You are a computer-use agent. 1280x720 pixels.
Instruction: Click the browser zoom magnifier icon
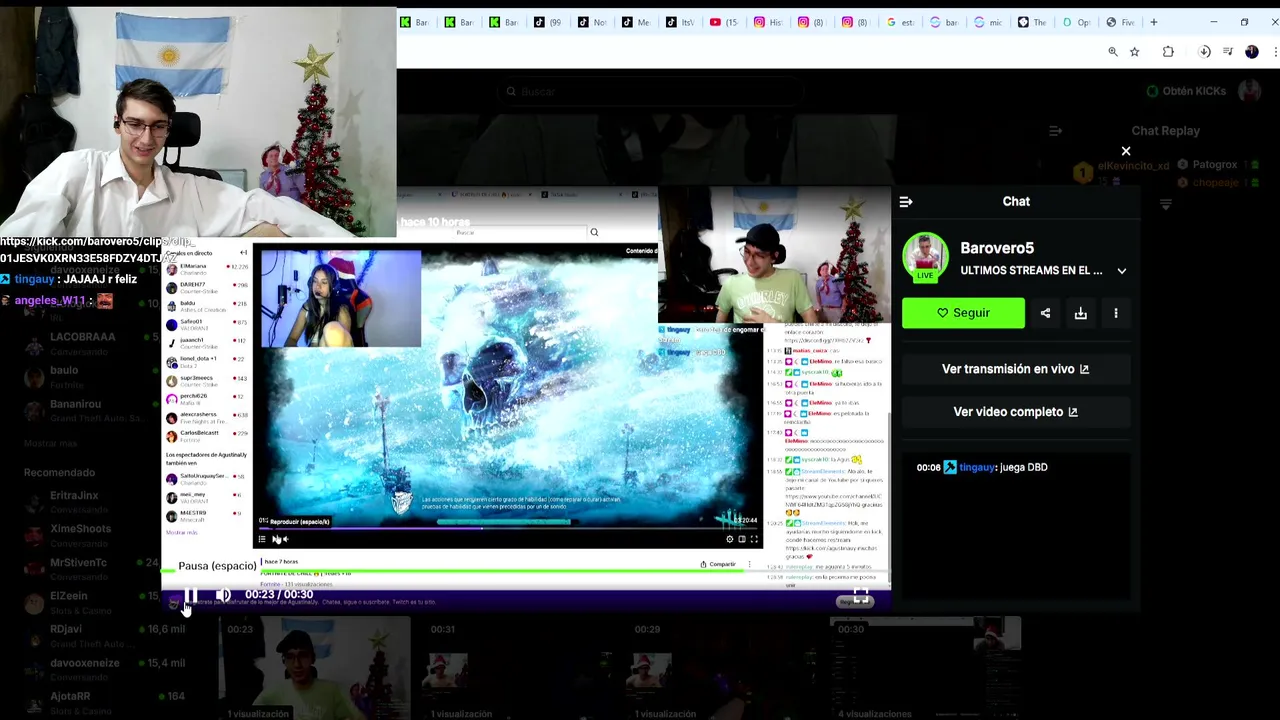pos(1112,52)
